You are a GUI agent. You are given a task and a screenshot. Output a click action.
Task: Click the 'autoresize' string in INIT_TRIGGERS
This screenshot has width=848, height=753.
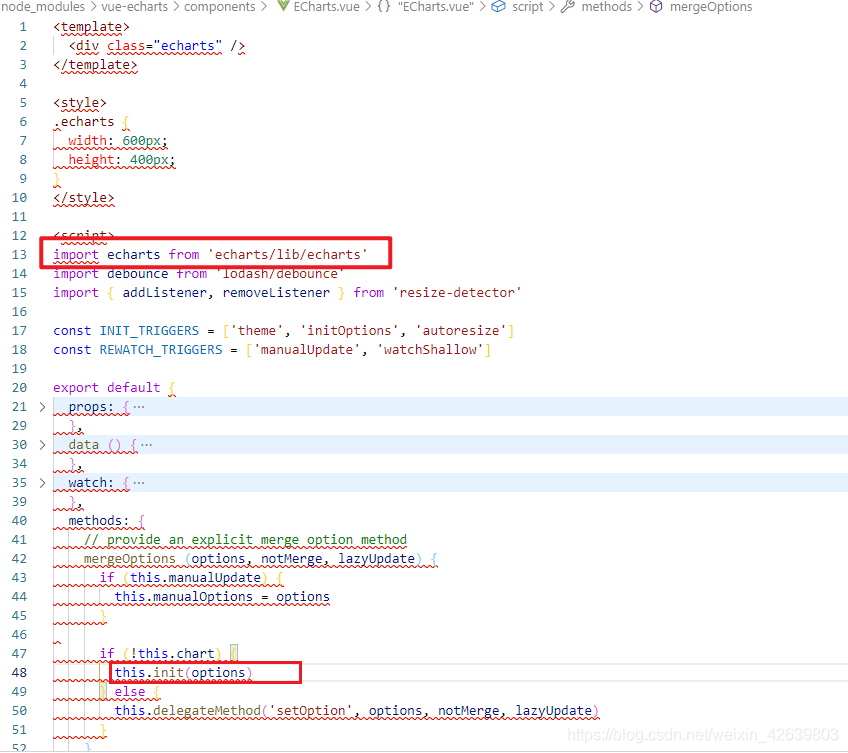tap(461, 331)
